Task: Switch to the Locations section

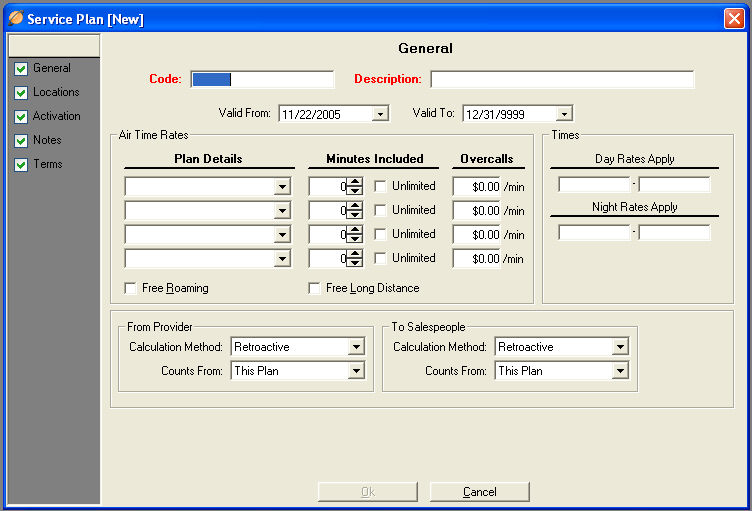Action: click(x=56, y=92)
